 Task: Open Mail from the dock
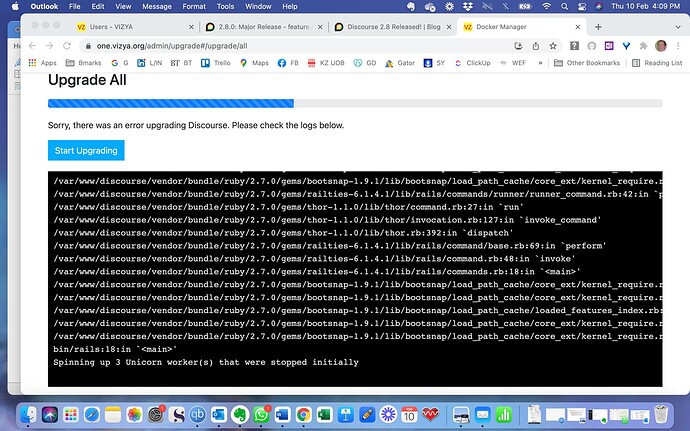click(483, 414)
